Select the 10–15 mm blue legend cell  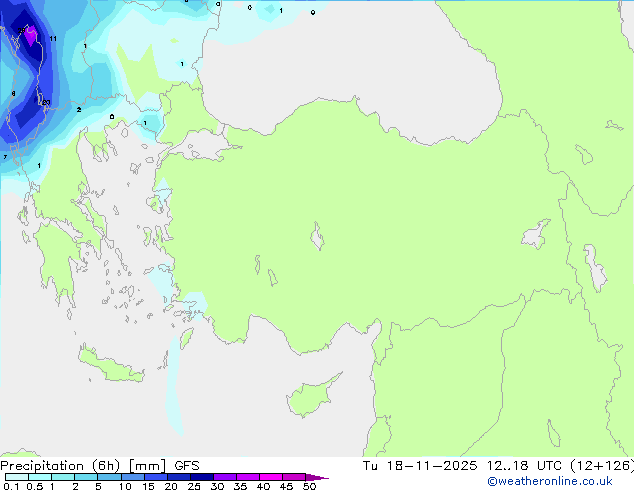[x=132, y=477]
